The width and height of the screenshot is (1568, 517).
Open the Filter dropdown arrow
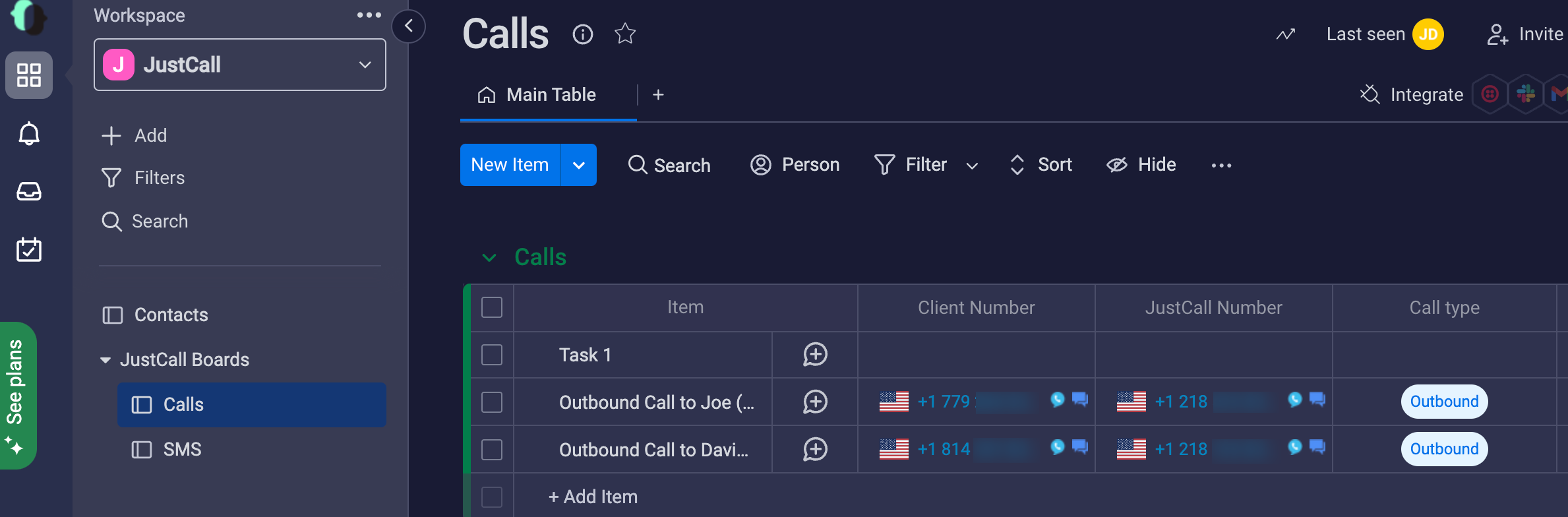point(972,166)
